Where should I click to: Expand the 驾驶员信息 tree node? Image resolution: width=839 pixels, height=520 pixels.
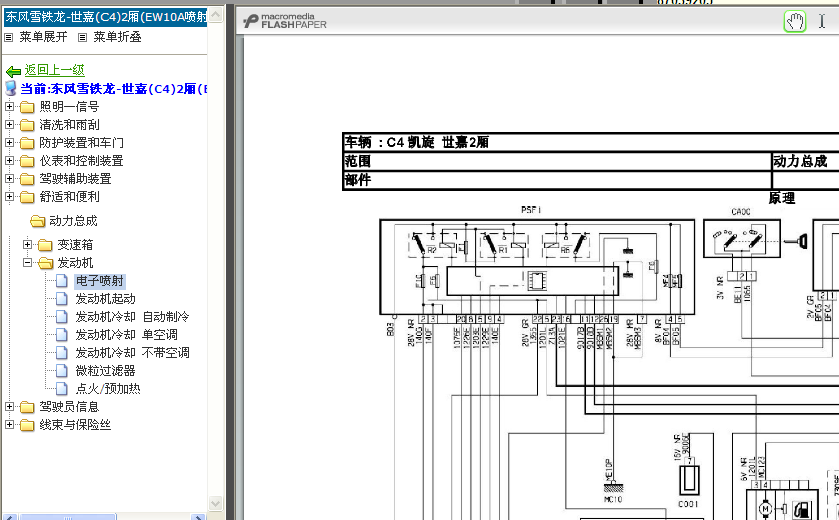point(9,407)
